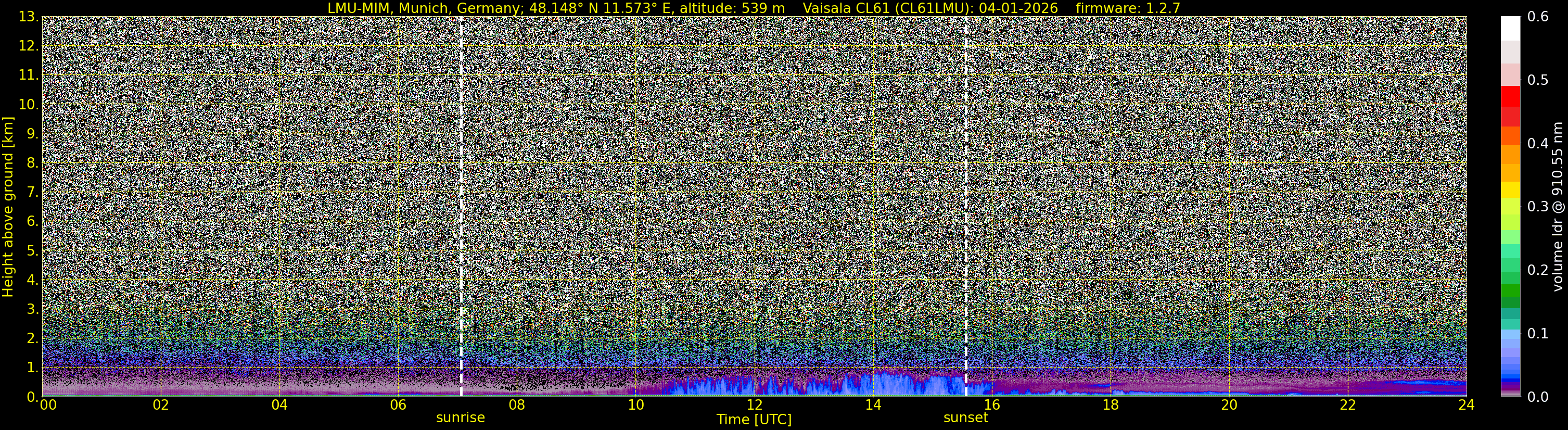Click the '1.' tick on the height axis

point(32,368)
